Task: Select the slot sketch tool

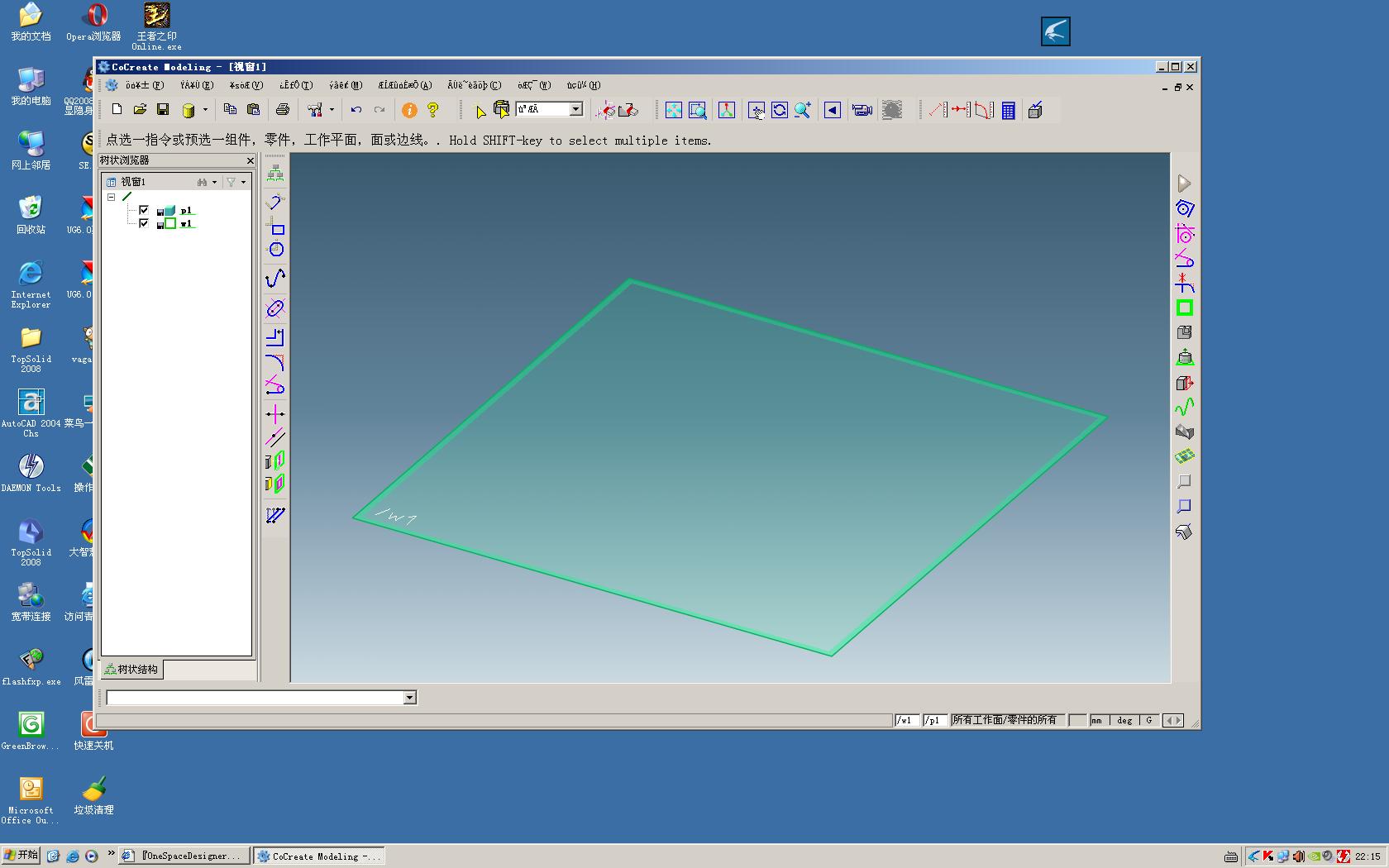Action: point(275,308)
